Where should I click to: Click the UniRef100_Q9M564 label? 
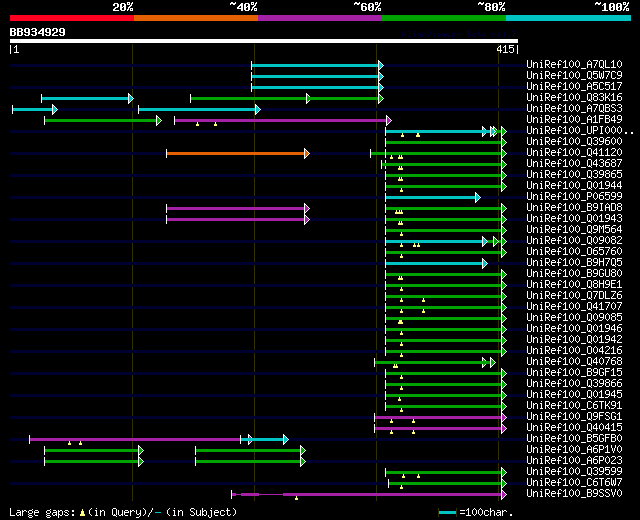coord(574,229)
